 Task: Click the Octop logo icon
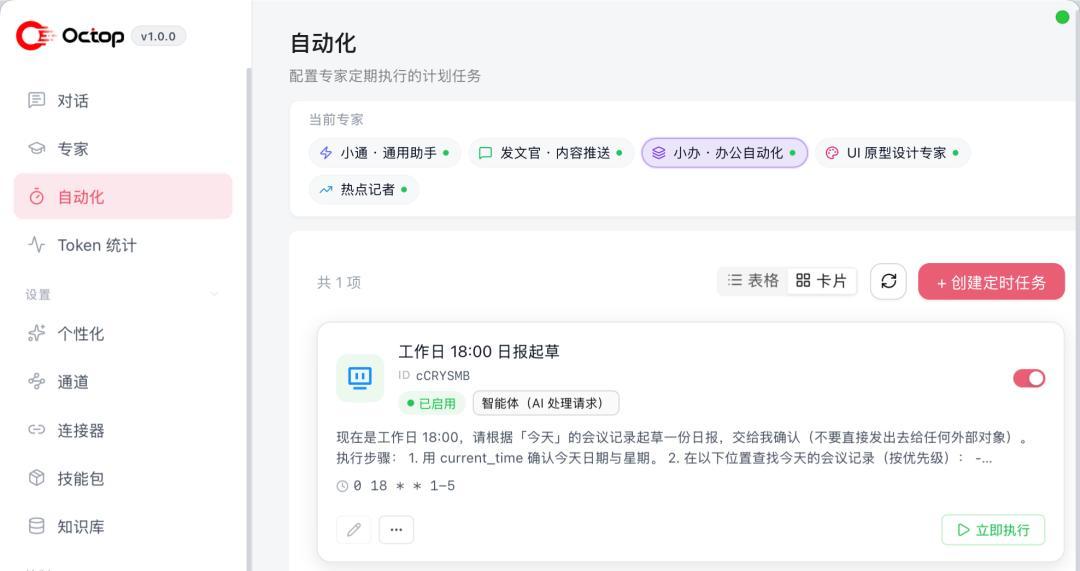point(34,36)
